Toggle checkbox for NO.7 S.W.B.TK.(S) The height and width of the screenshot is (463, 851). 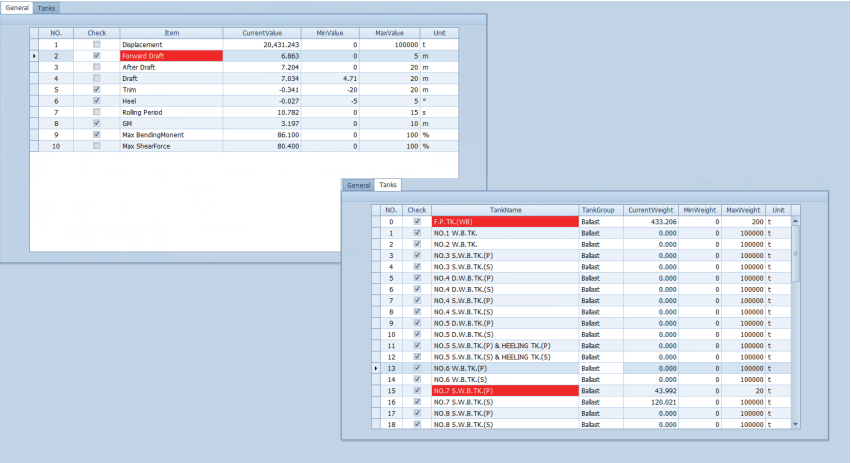point(417,402)
